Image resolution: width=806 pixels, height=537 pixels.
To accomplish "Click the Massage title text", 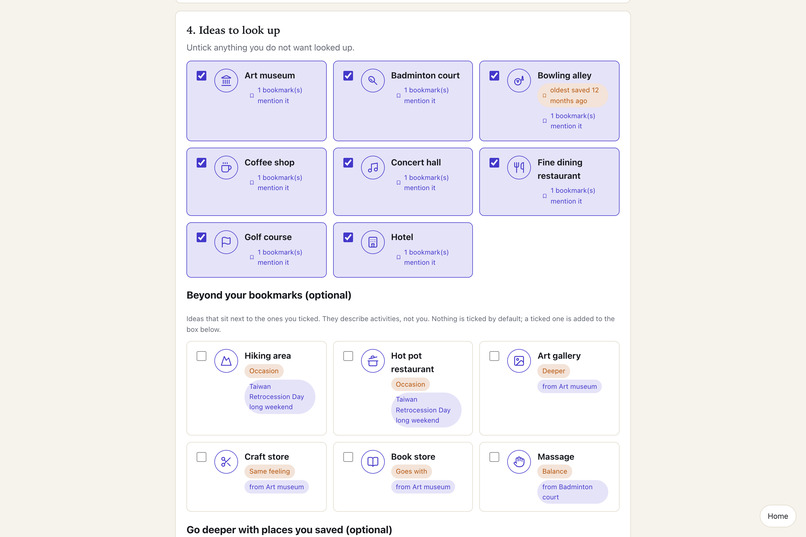I will click(556, 457).
